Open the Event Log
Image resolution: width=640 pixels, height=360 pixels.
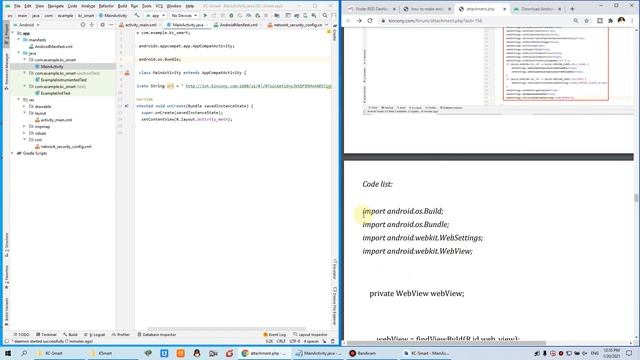point(274,335)
